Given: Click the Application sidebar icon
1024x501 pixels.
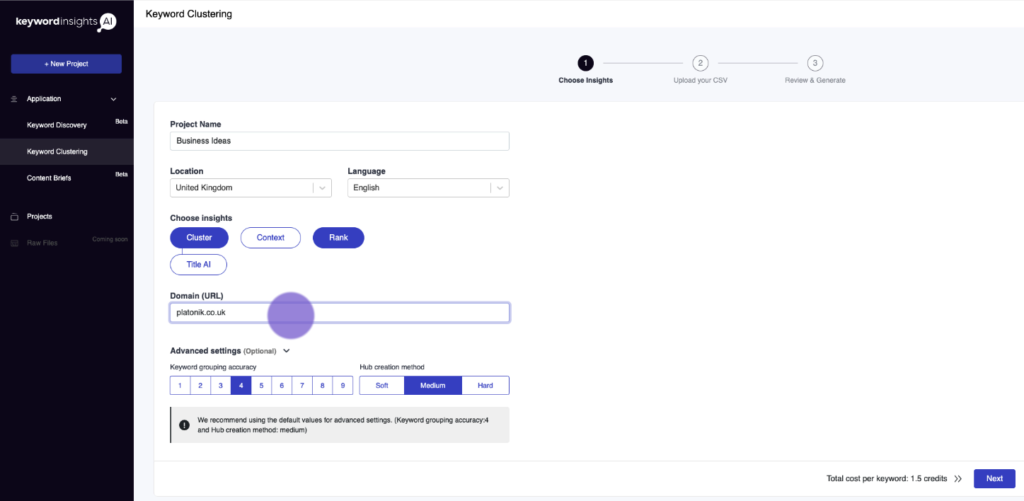Looking at the screenshot, I should [x=15, y=99].
